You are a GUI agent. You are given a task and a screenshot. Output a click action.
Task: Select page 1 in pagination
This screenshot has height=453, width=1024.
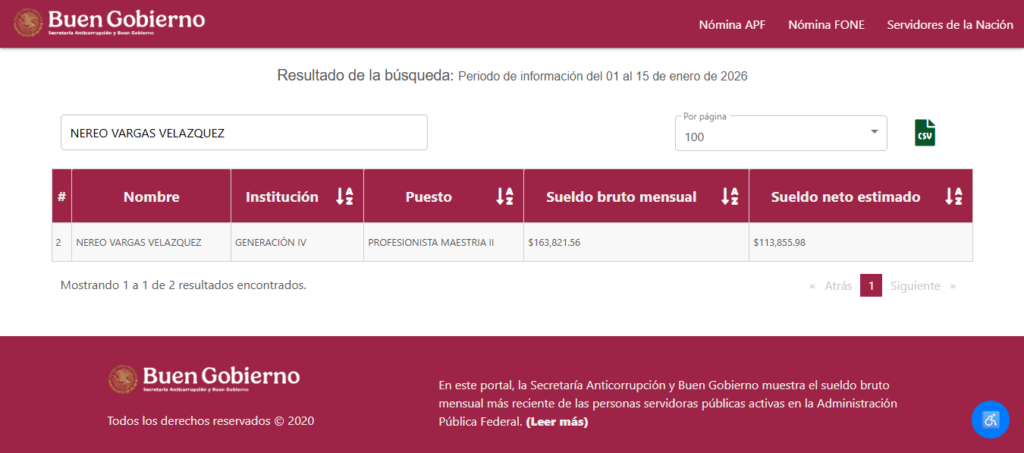[871, 286]
